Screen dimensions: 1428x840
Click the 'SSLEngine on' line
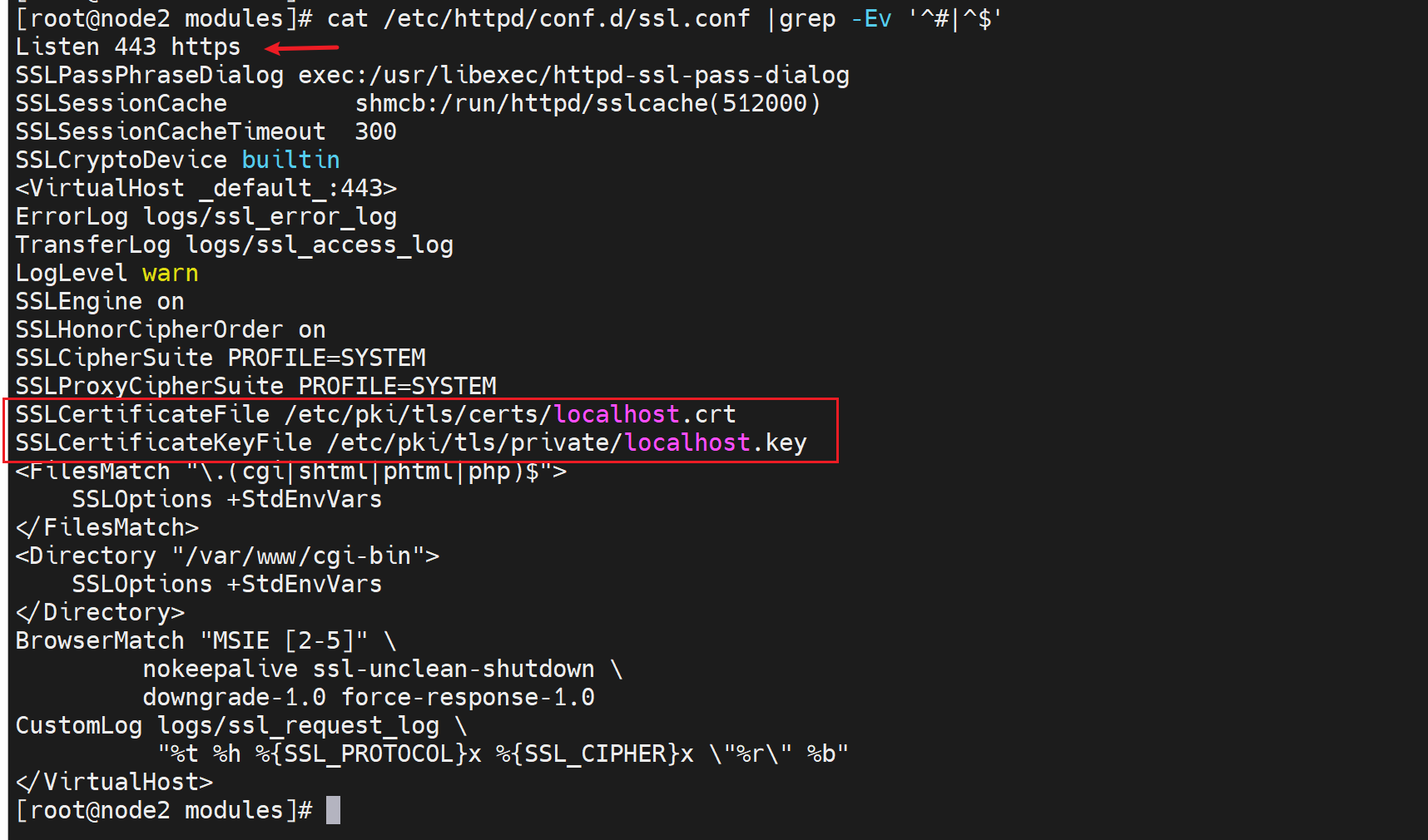click(99, 301)
